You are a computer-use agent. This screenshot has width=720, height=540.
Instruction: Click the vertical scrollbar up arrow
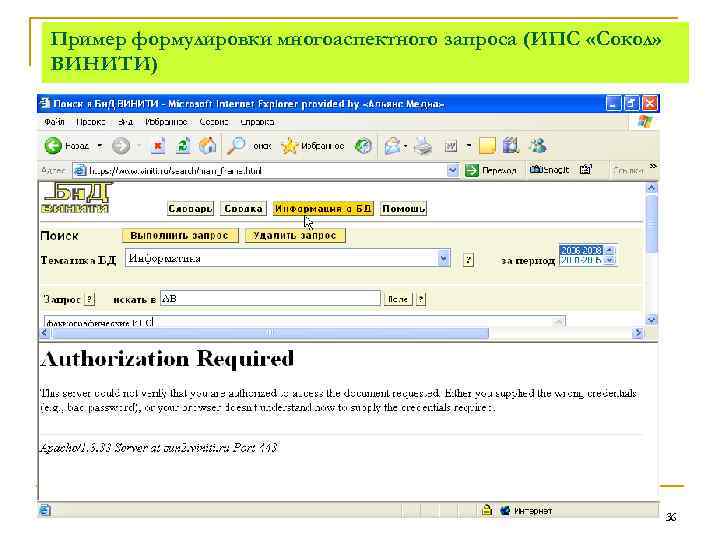point(651,188)
